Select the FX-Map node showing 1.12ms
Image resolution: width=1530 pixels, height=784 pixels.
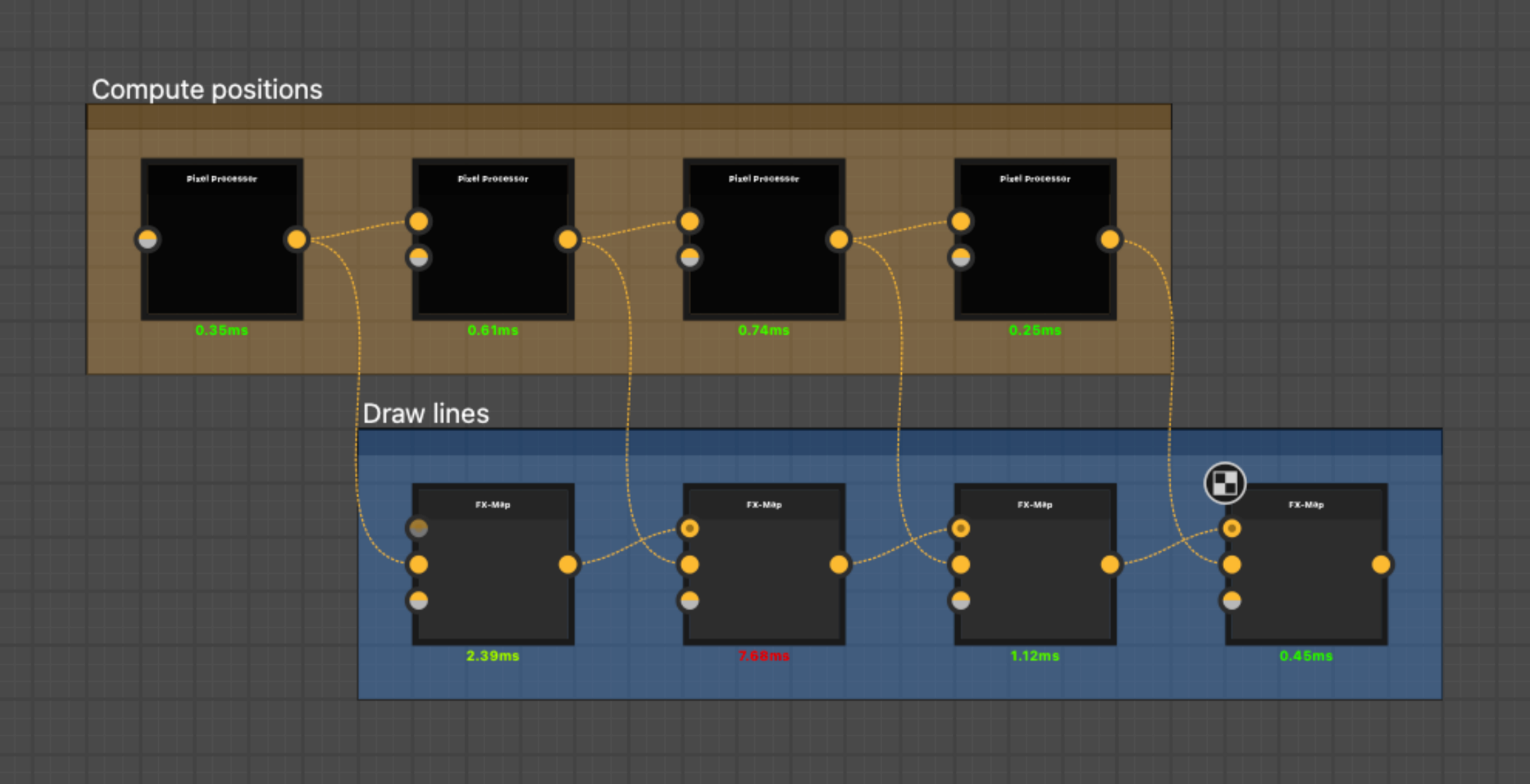[x=1034, y=567]
